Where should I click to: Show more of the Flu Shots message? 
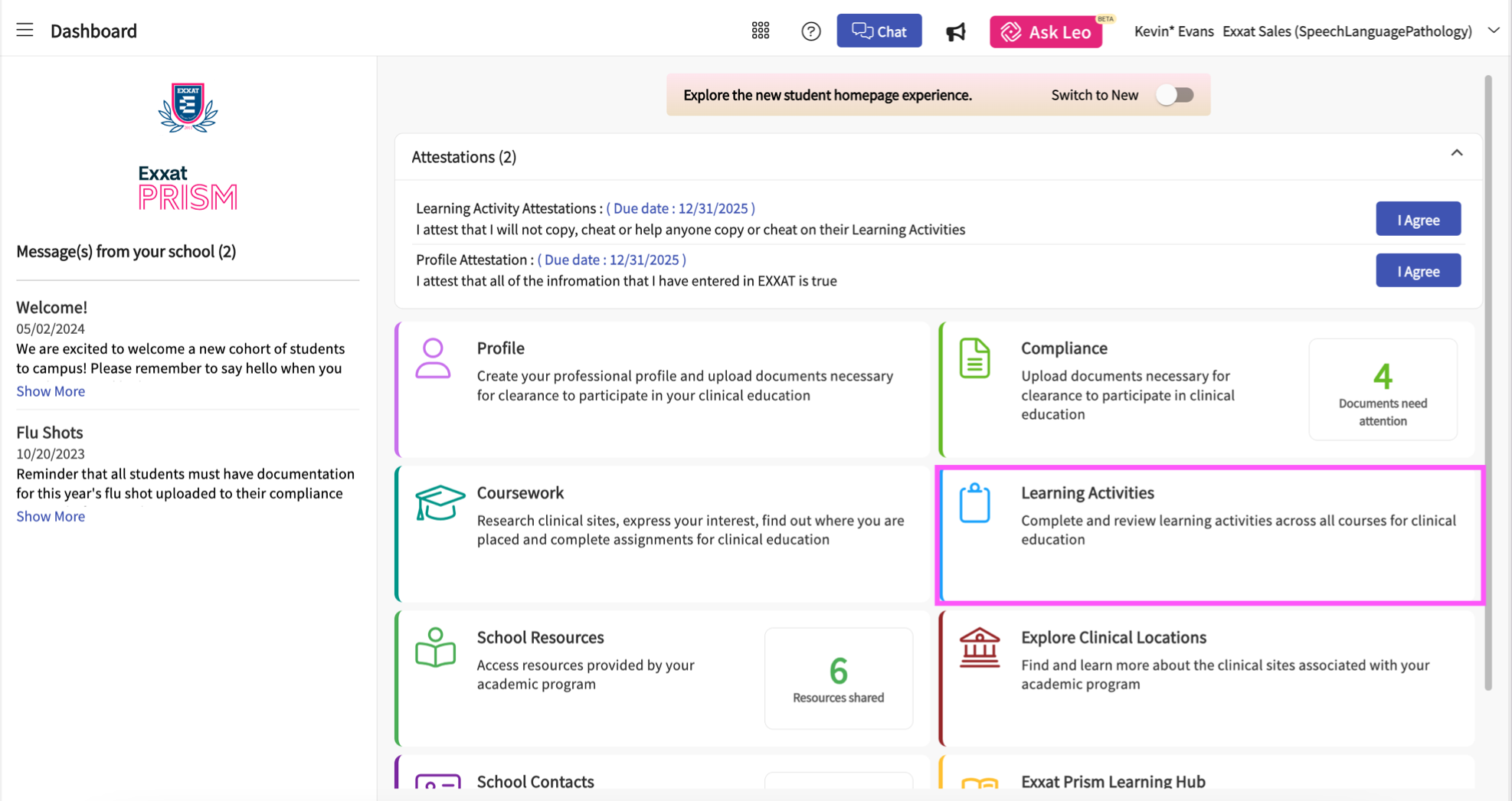click(51, 517)
